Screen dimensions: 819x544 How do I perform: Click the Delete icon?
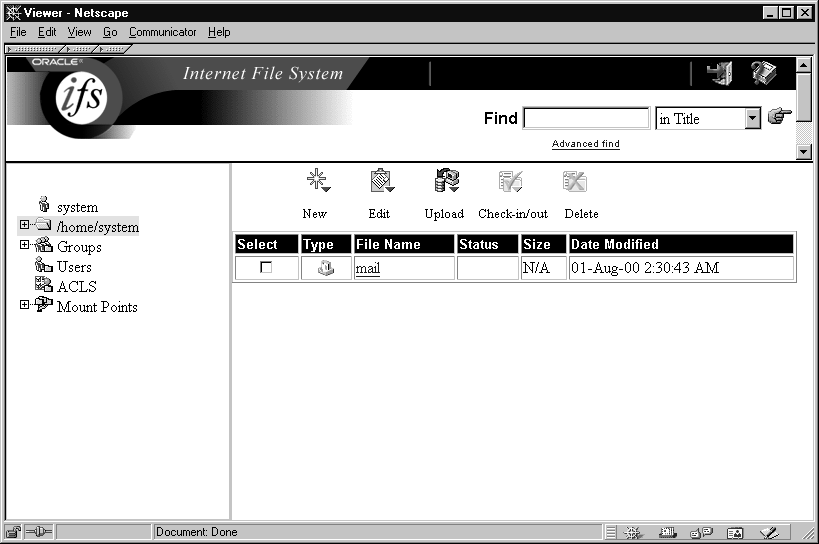pyautogui.click(x=575, y=181)
